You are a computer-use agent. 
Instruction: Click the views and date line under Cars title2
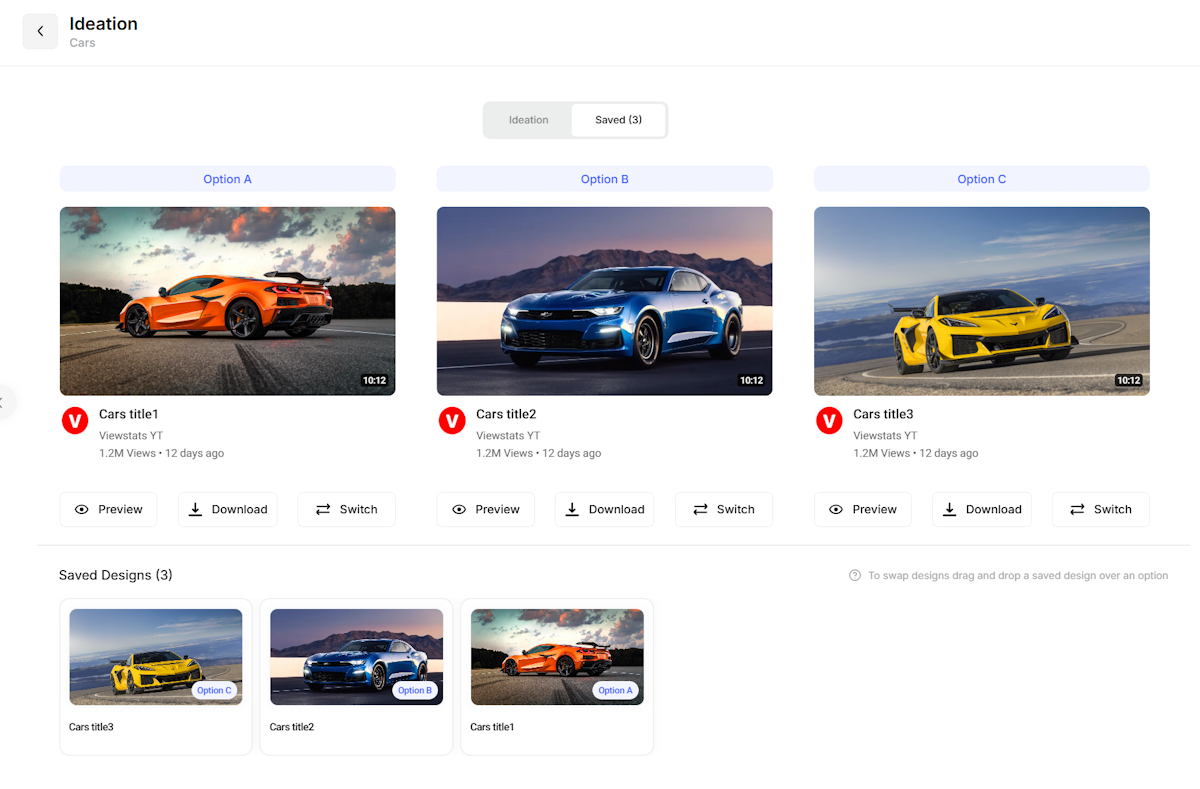click(538, 453)
